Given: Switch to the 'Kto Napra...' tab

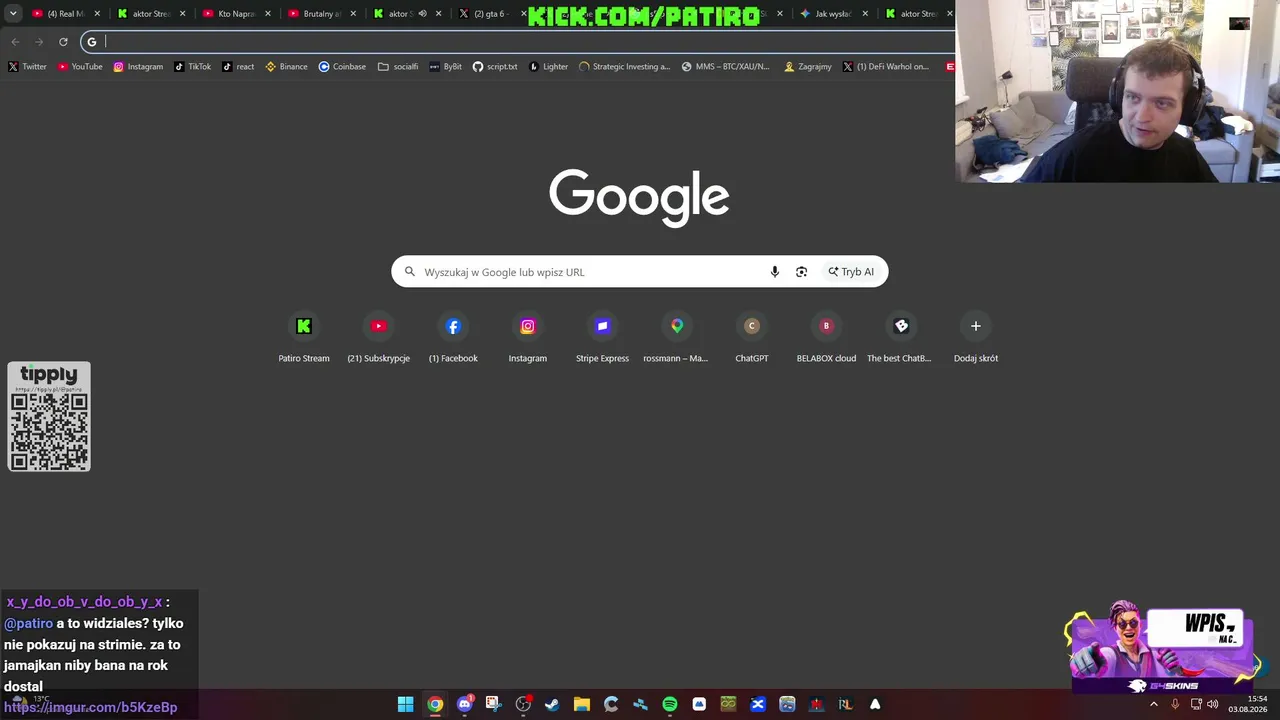Looking at the screenshot, I should tap(237, 14).
